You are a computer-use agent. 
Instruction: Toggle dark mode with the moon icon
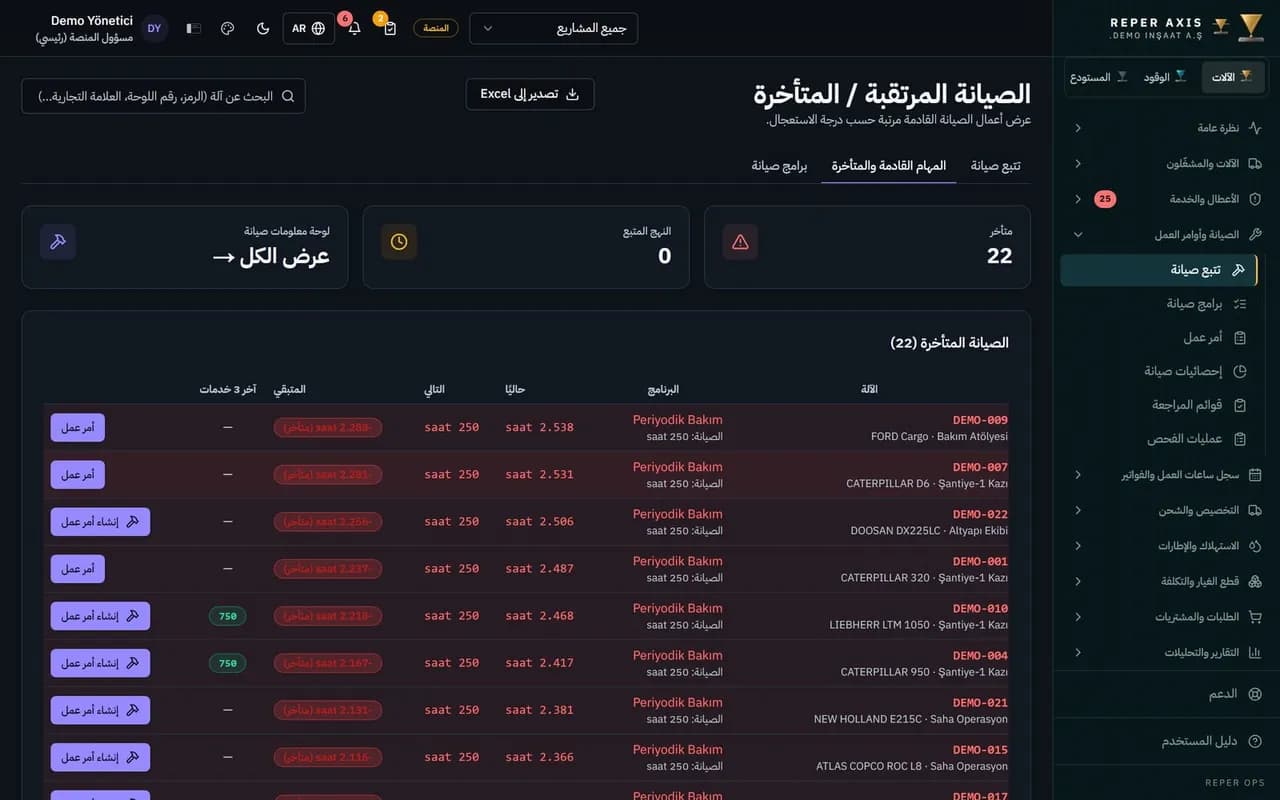[263, 28]
